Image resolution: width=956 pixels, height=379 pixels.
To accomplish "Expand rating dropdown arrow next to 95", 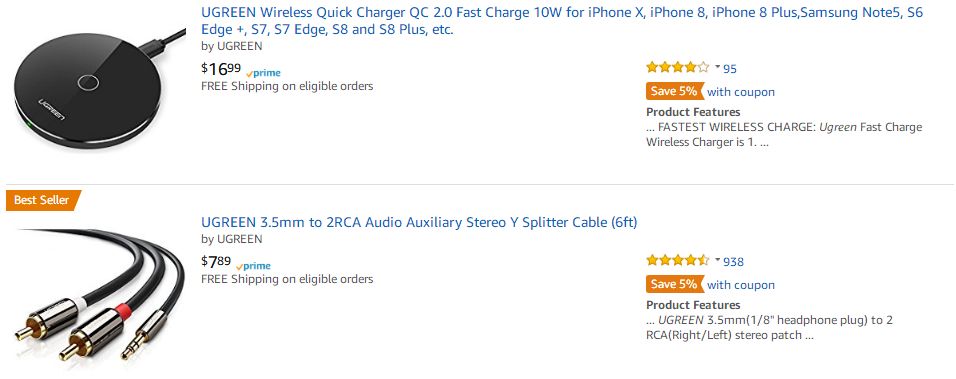I will 718,67.
